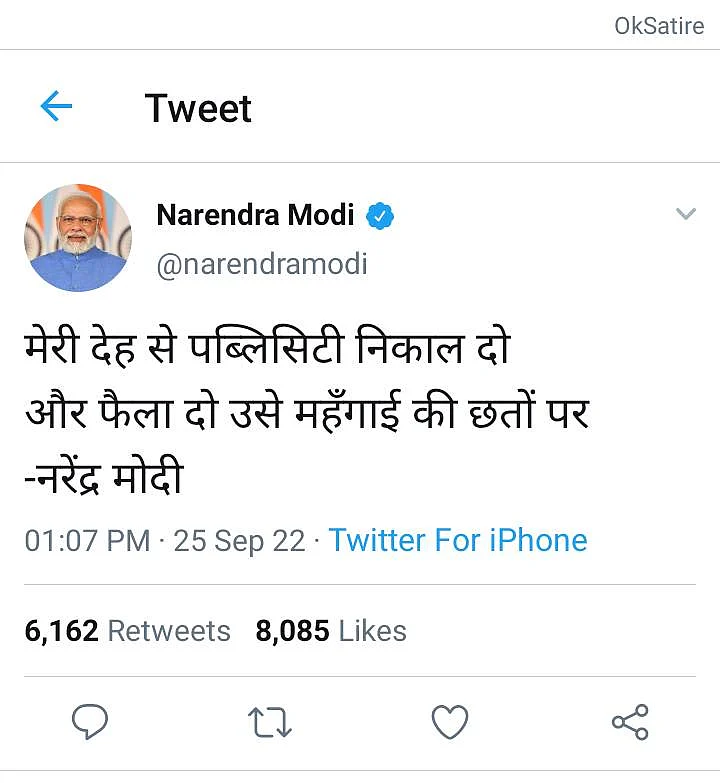Click the Tweet header title
Screen dimensions: 720x783
[198, 108]
